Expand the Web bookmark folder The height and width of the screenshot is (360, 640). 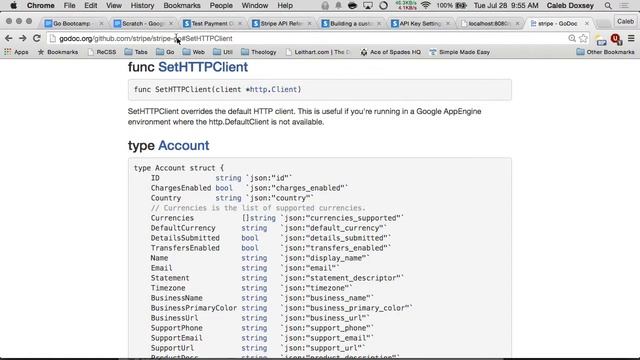point(193,52)
